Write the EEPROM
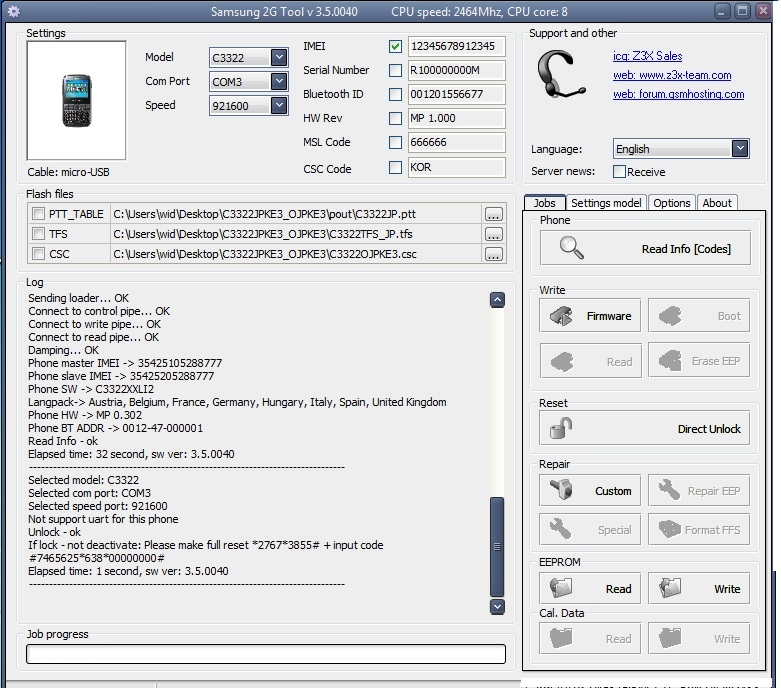The image size is (781, 688). (x=699, y=588)
